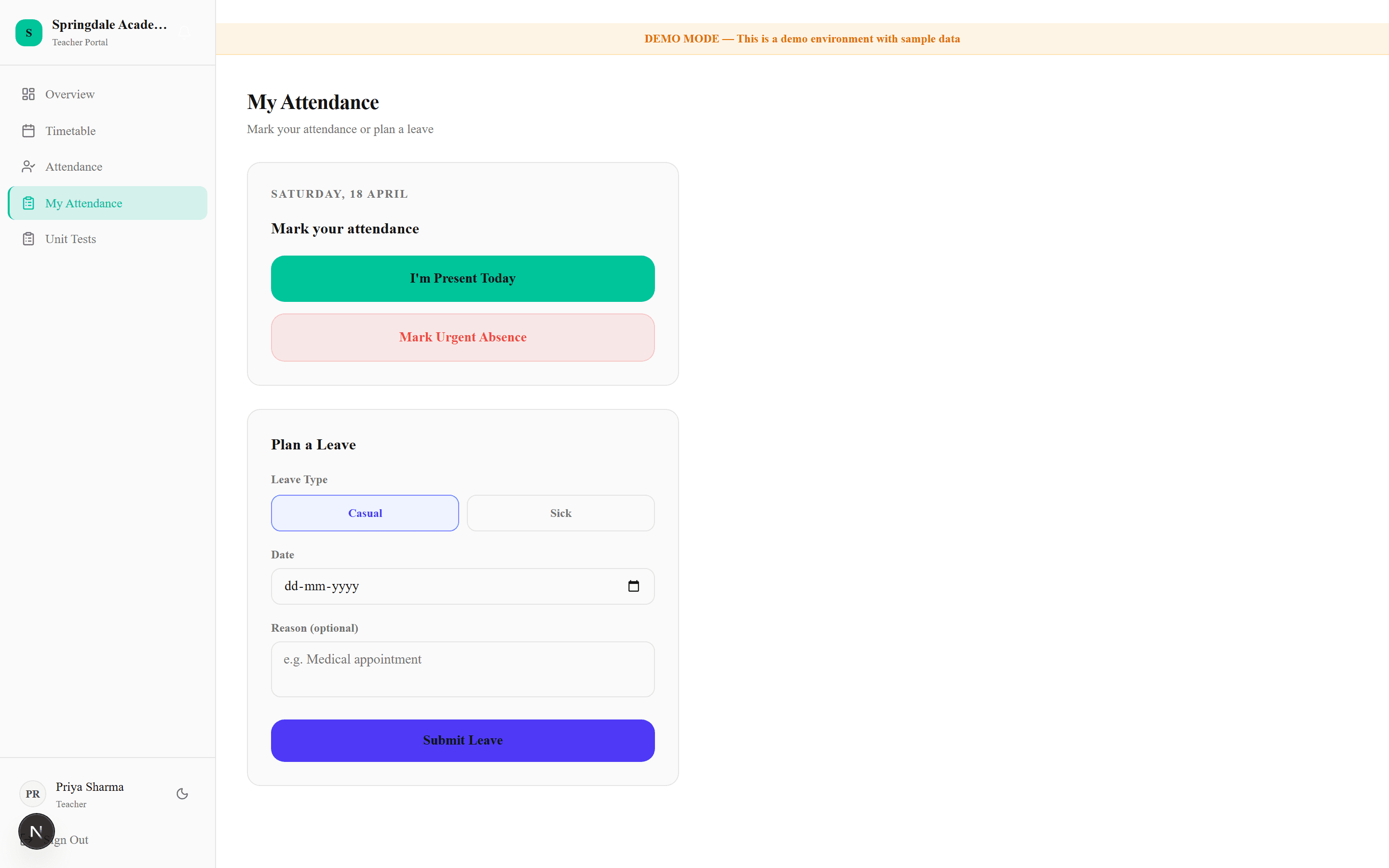Click the Reason text area for the leave
Image resolution: width=1389 pixels, height=868 pixels.
463,669
